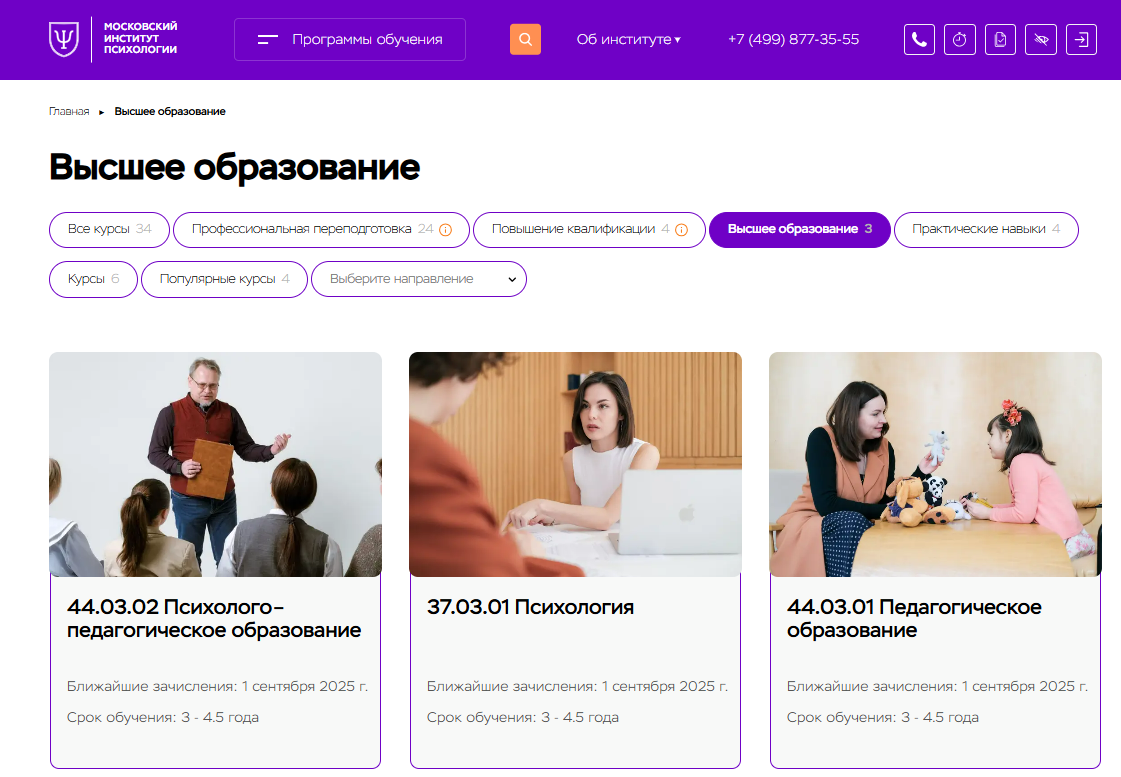
Task: Expand the Выберите направление dropdown
Action: (x=419, y=279)
